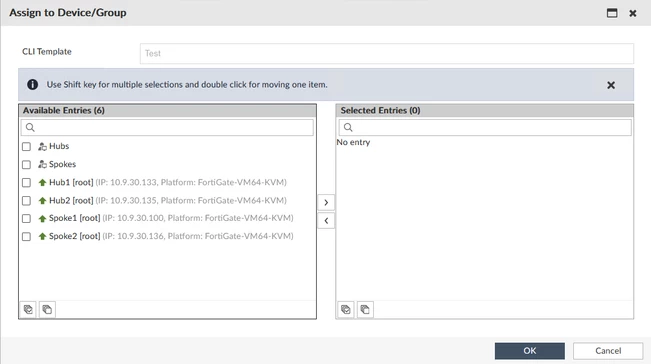
Task: Click the Available Entries search field
Action: [167, 127]
